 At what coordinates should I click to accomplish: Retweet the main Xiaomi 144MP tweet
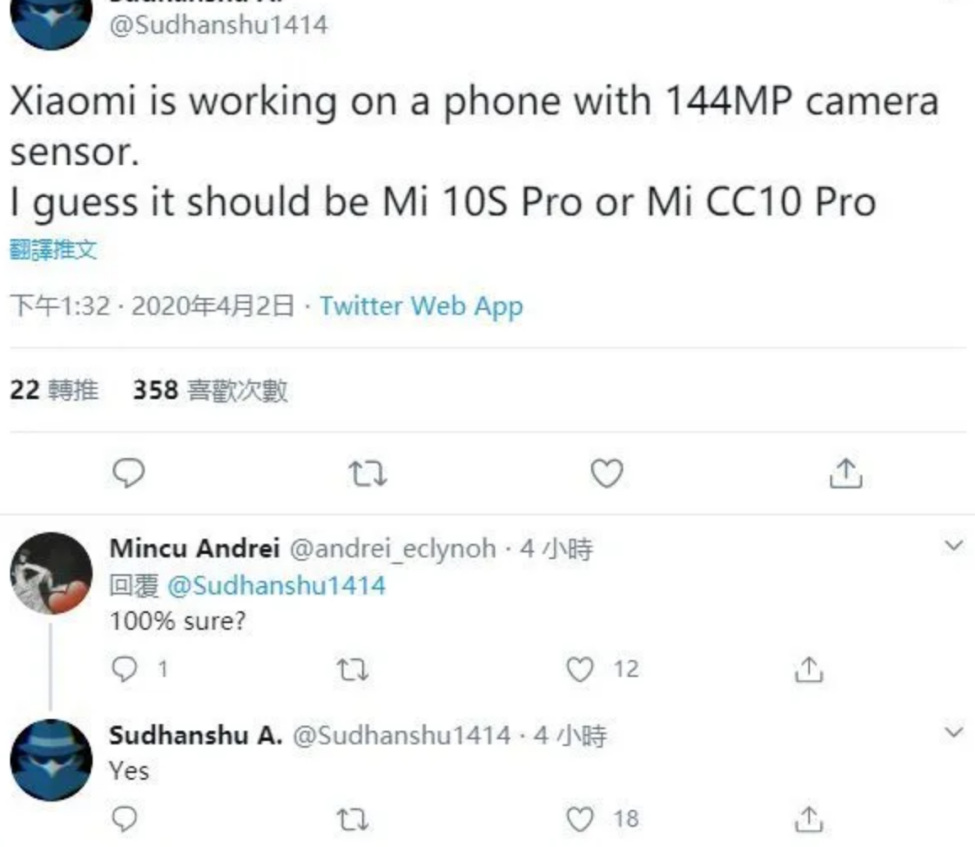tap(367, 473)
